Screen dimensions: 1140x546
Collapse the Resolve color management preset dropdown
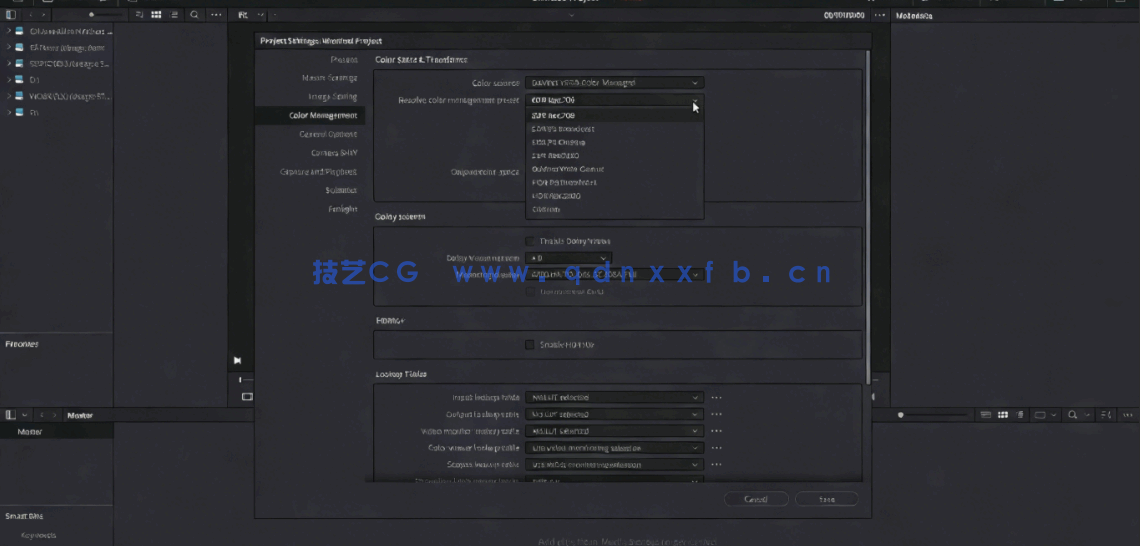[x=614, y=100]
